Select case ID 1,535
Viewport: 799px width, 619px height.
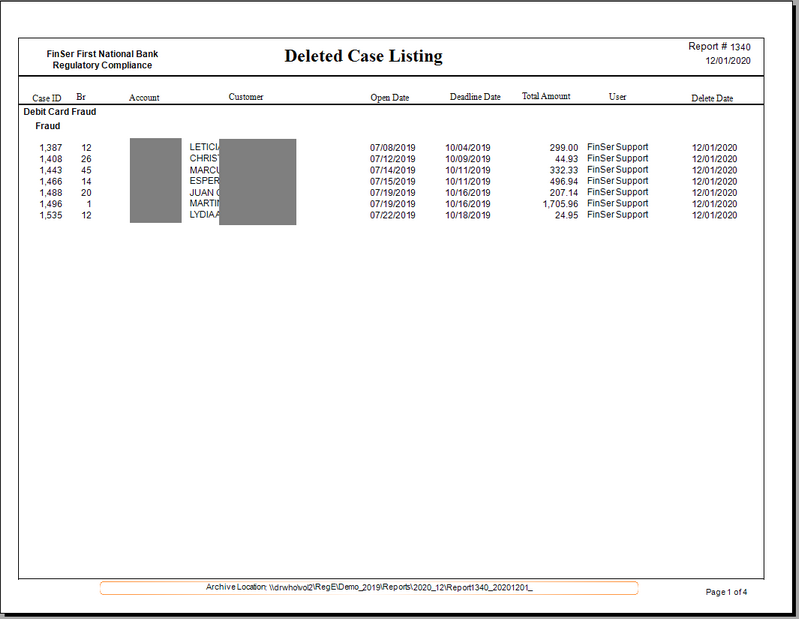click(x=51, y=215)
